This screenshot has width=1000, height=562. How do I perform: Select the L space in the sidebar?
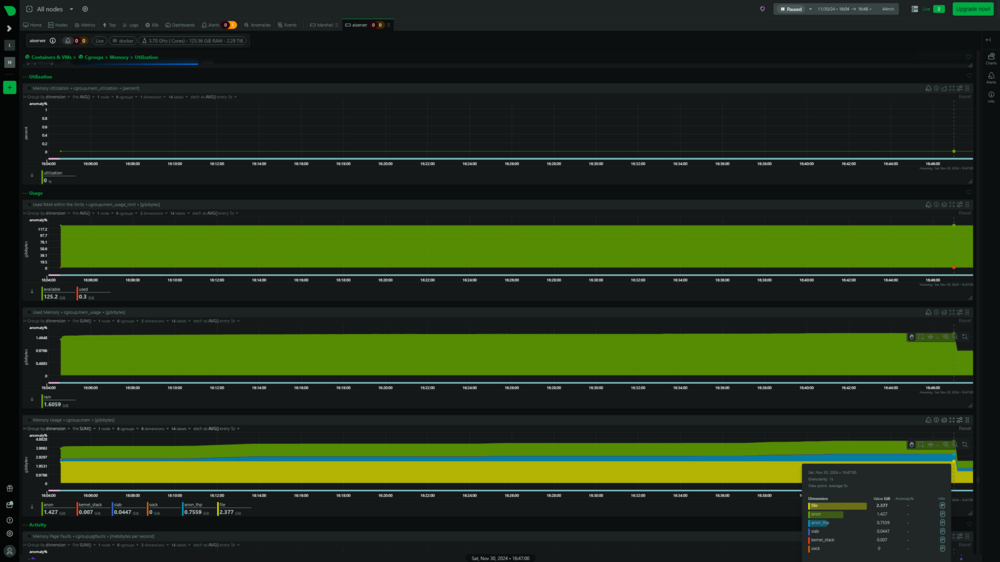(x=10, y=45)
